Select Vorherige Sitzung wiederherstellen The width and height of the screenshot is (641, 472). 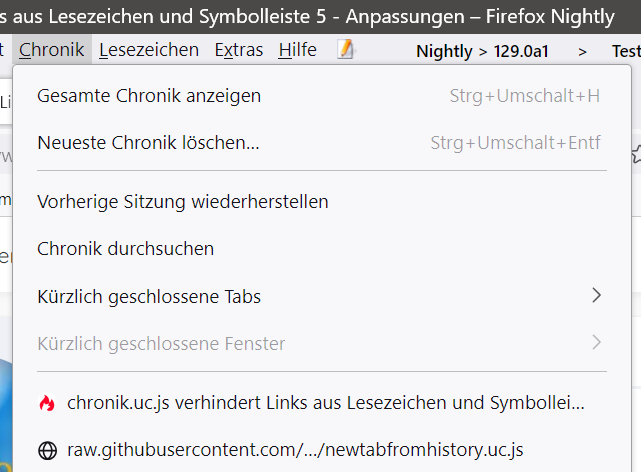point(183,201)
